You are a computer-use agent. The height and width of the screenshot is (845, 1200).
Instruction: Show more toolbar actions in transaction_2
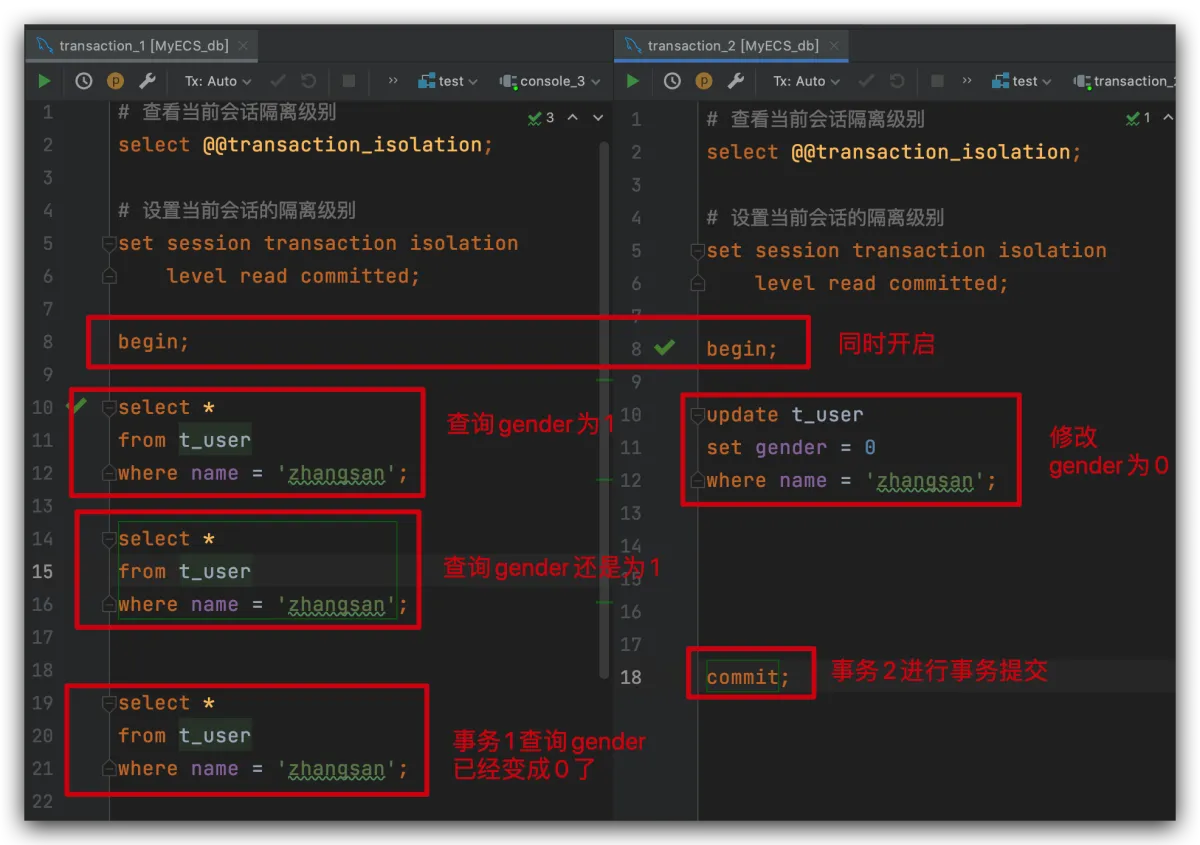(x=966, y=81)
